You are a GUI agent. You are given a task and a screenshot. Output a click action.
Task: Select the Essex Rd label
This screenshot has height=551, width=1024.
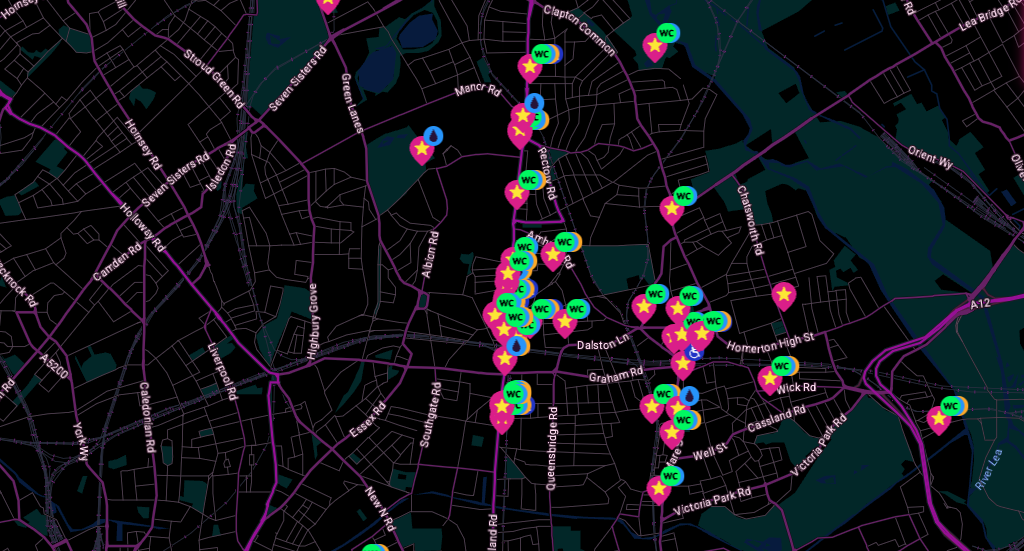coord(368,420)
